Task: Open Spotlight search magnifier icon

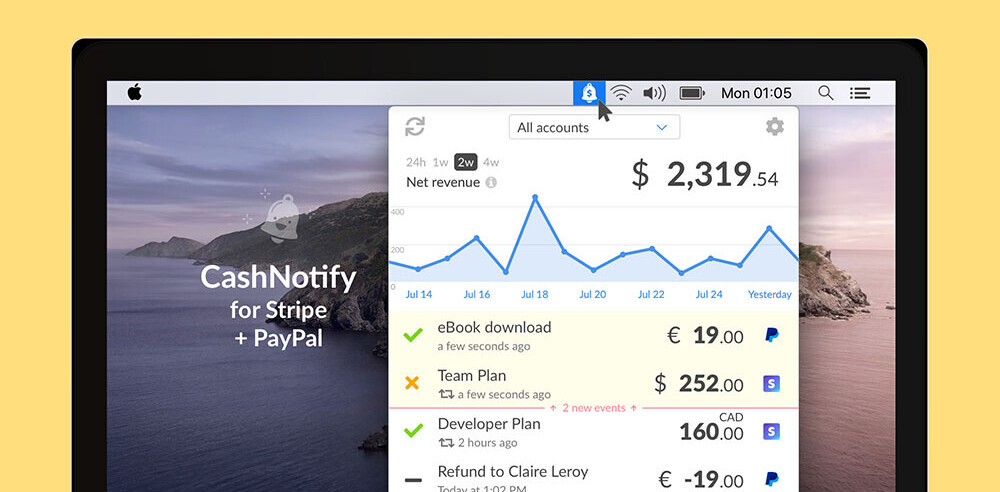Action: (x=825, y=93)
